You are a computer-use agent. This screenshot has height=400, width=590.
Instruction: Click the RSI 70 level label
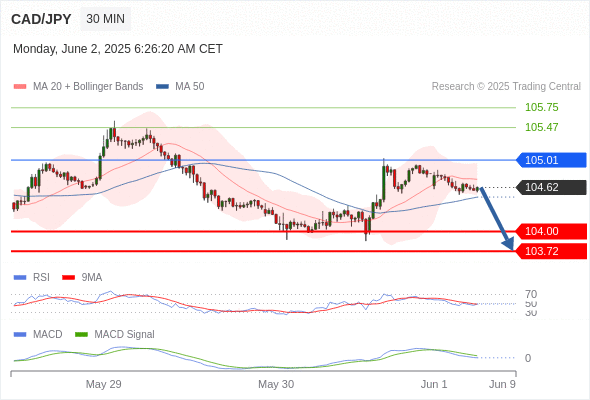point(531,294)
